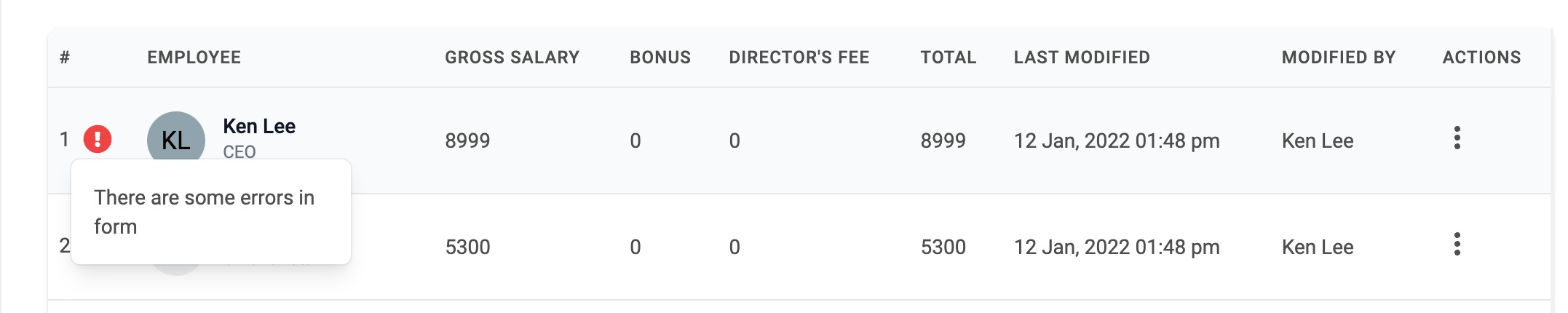Click the Actions column header
1568x313 pixels.
(1481, 58)
